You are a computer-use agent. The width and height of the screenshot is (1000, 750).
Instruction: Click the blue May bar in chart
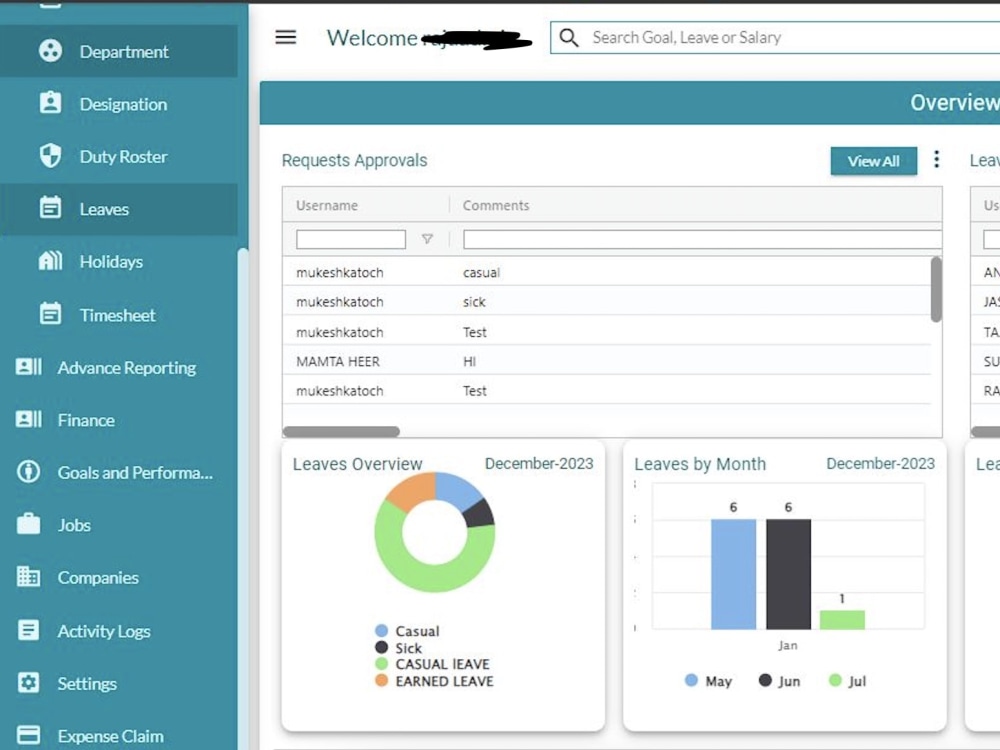733,574
